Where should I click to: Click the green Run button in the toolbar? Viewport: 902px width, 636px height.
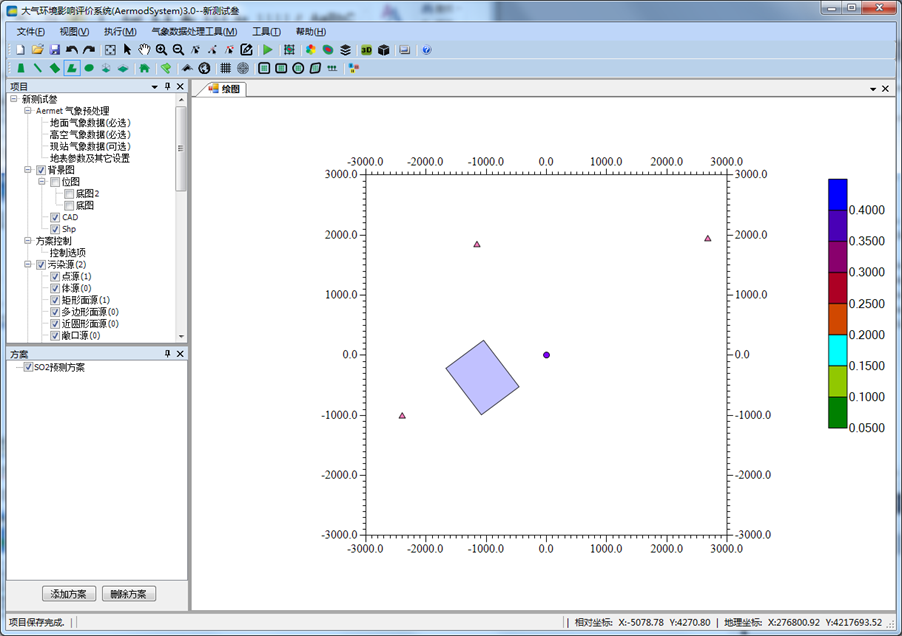267,49
